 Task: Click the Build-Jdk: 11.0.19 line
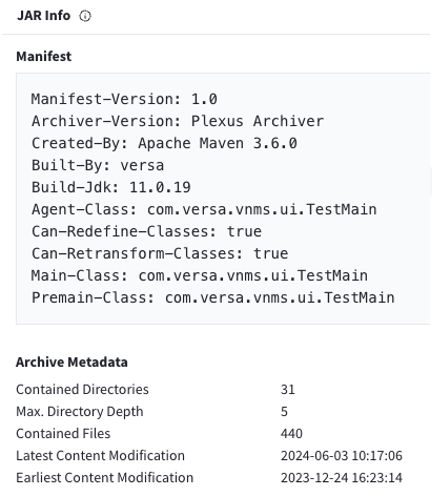(x=111, y=187)
